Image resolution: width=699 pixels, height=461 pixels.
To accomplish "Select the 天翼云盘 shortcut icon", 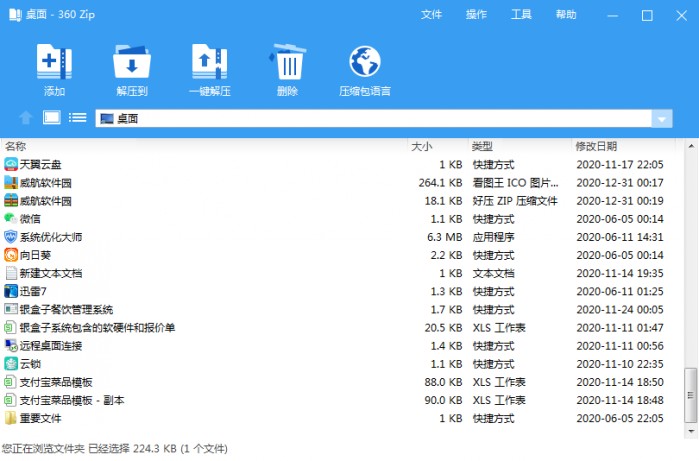I will [11, 165].
